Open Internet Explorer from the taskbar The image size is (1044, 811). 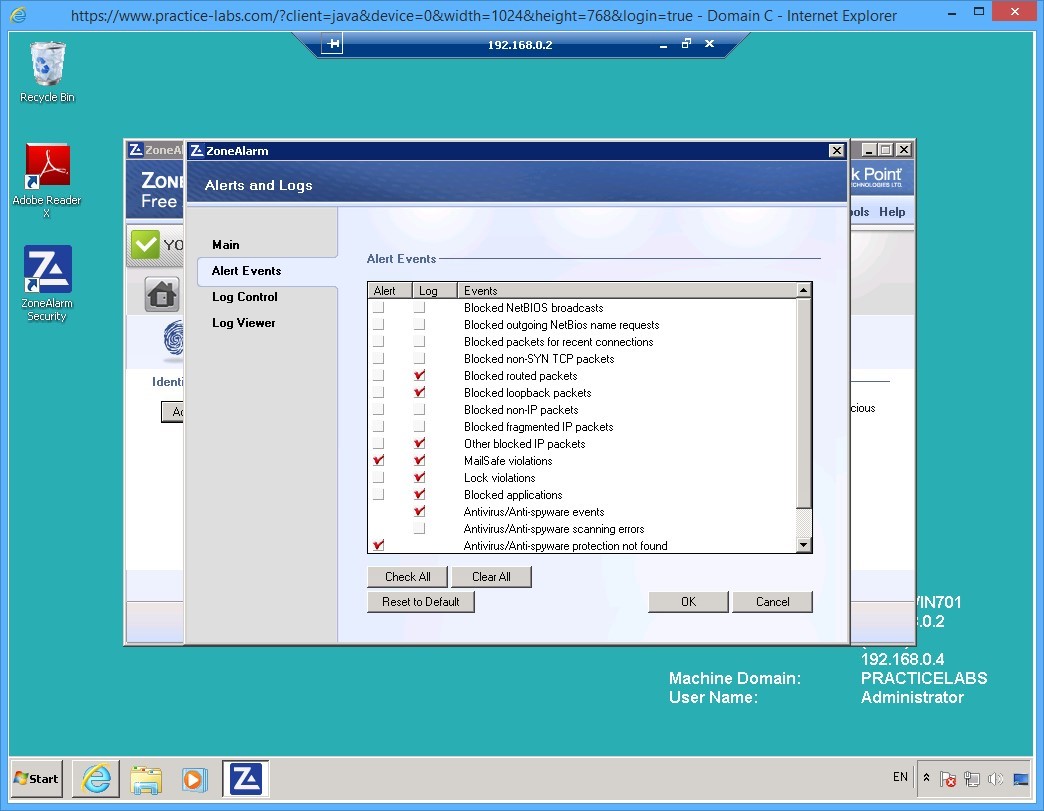(x=95, y=778)
